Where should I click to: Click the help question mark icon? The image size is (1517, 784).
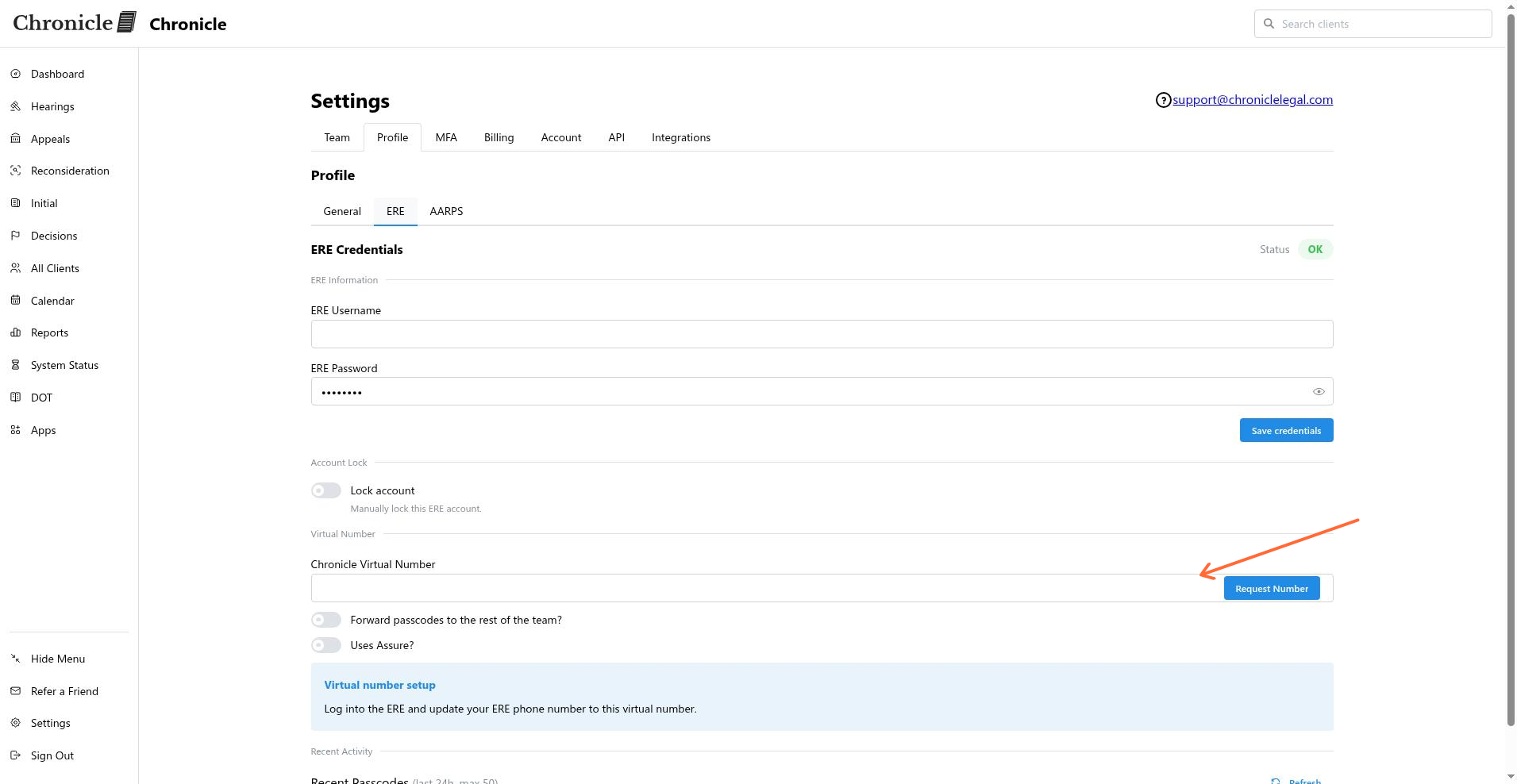click(1163, 100)
